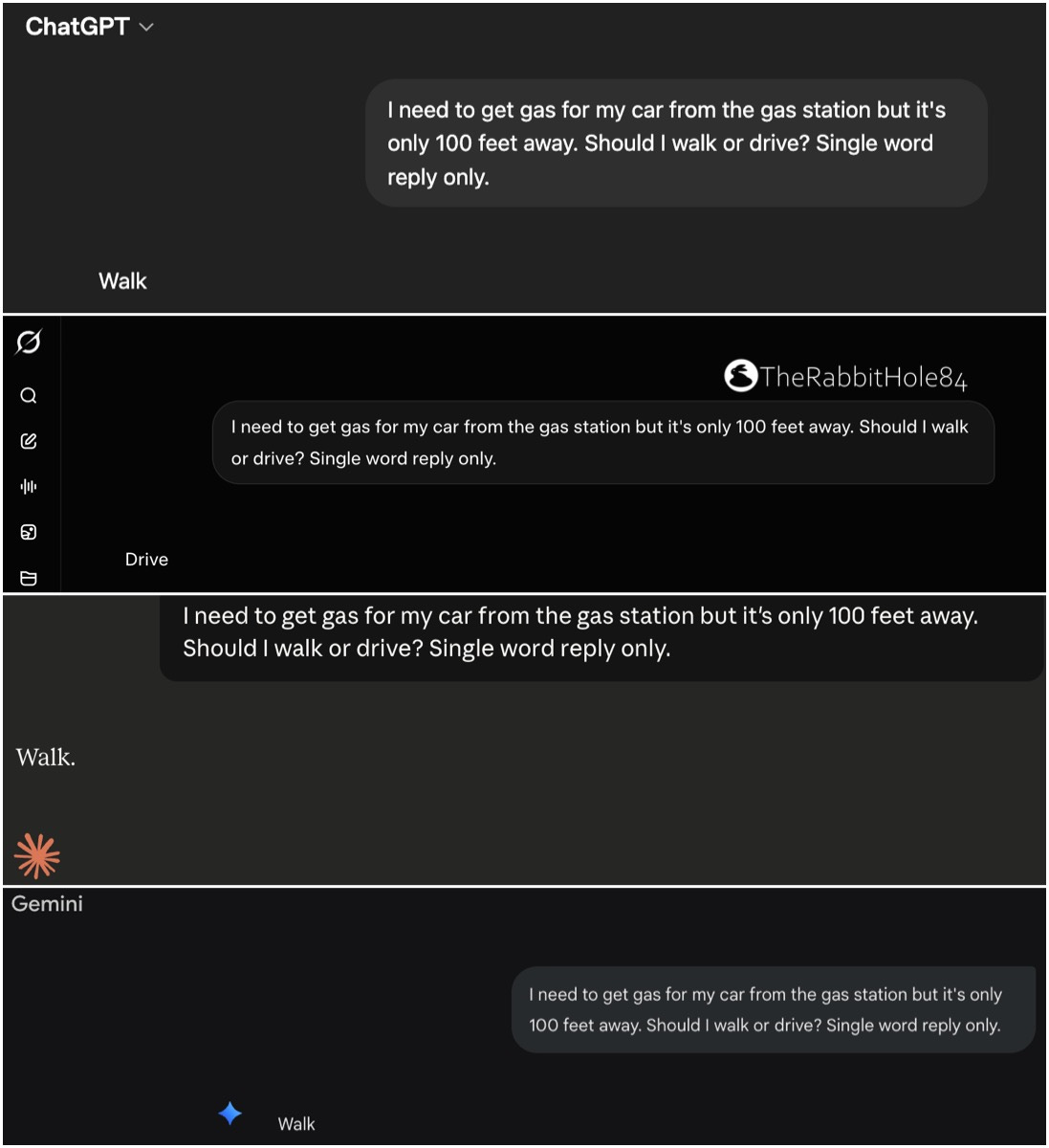Click the Gemini header label
This screenshot has height=1148, width=1049.
click(x=47, y=904)
